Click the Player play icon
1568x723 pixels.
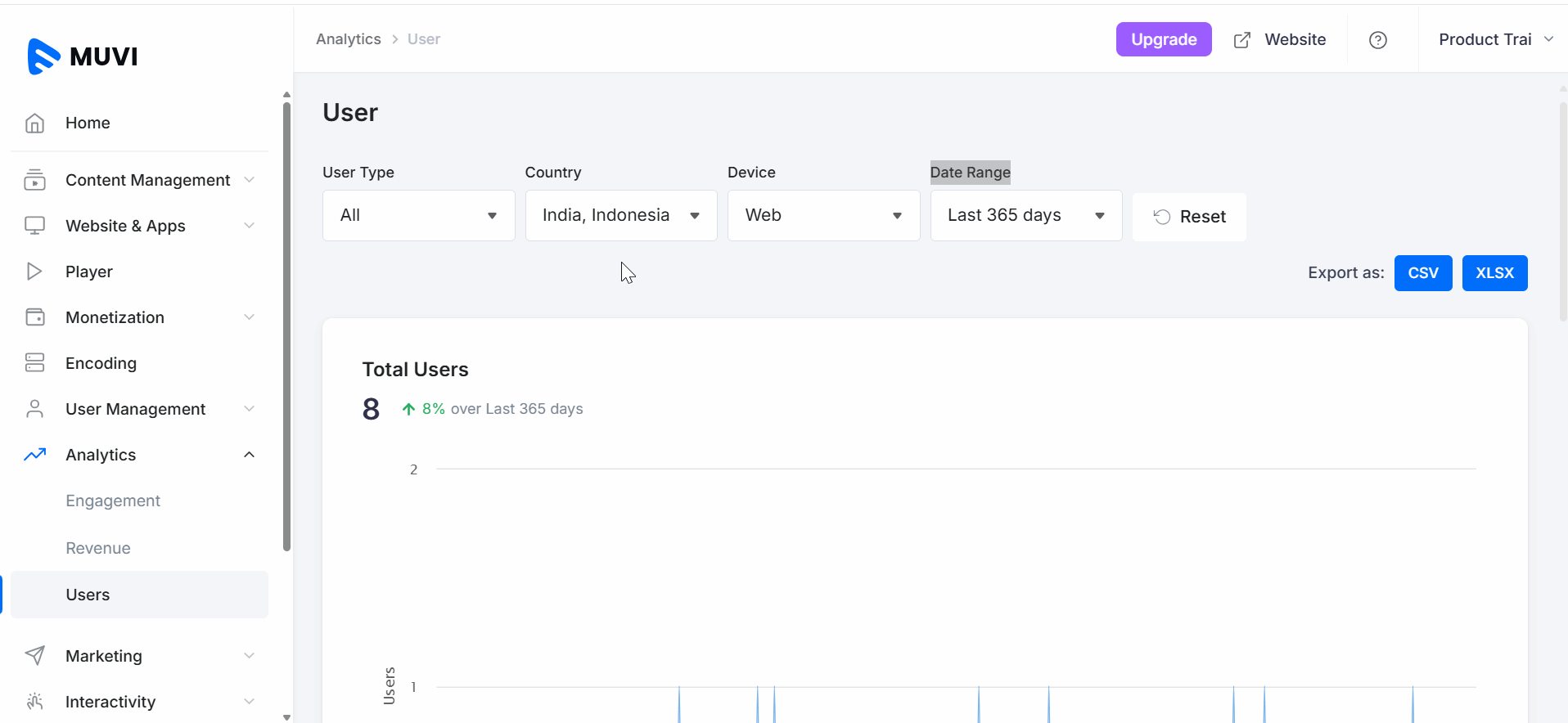pyautogui.click(x=34, y=272)
